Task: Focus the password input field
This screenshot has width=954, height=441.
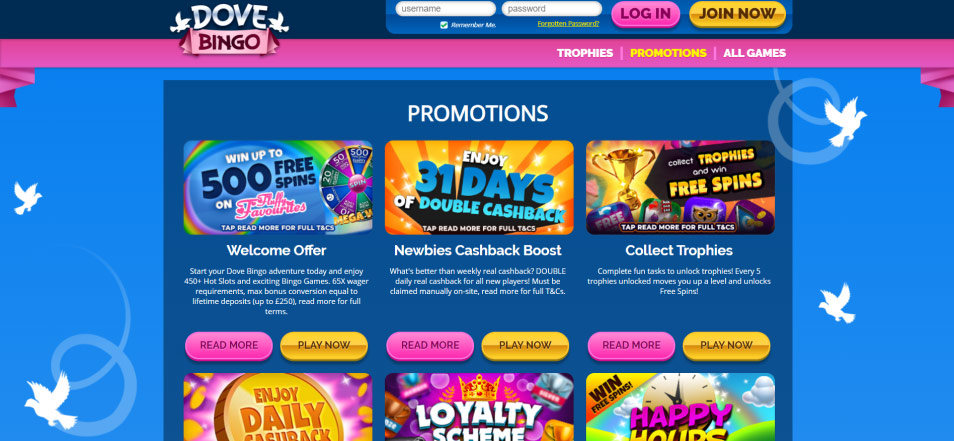Action: click(552, 9)
